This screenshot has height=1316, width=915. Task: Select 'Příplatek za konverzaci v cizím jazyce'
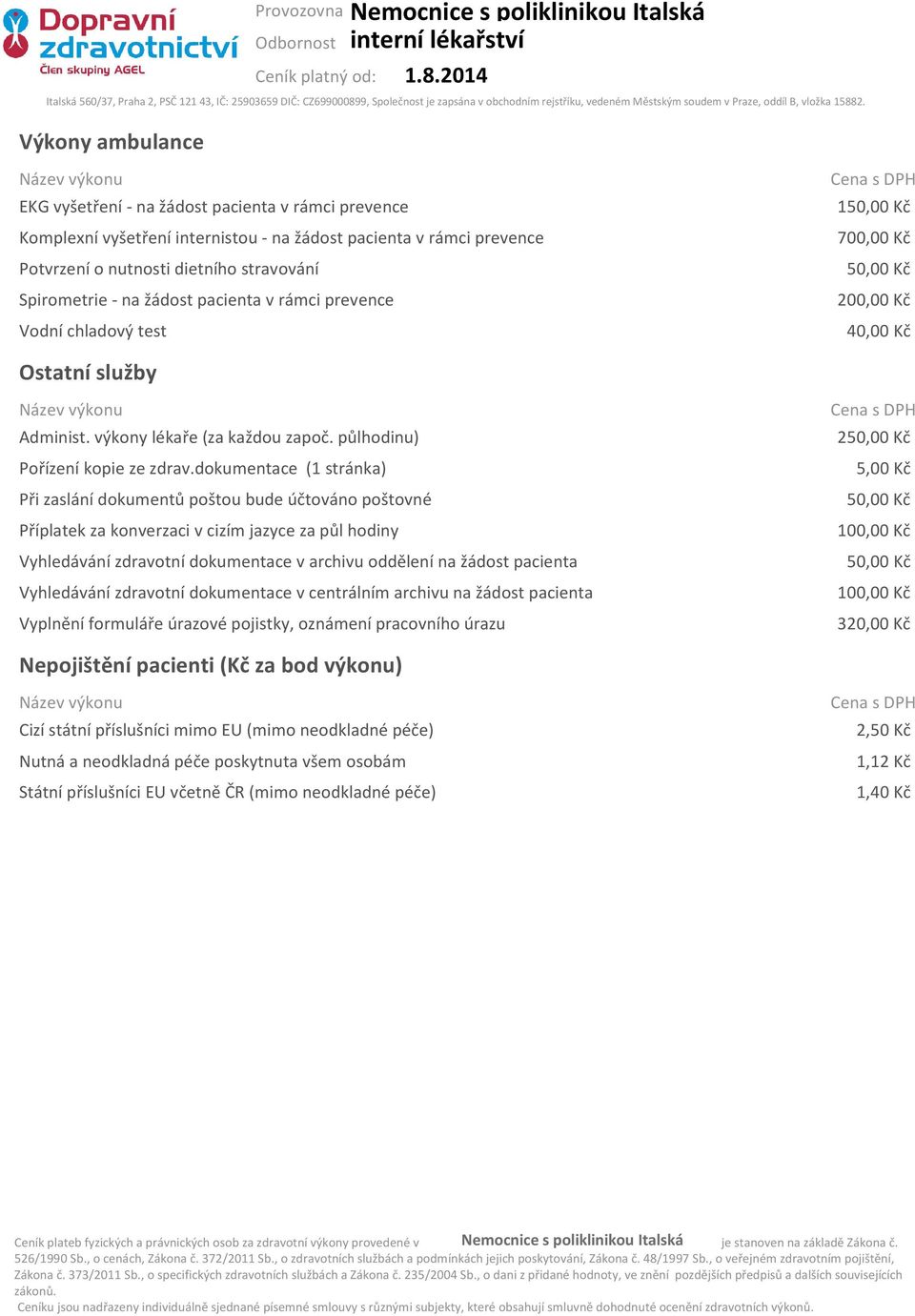click(x=209, y=531)
